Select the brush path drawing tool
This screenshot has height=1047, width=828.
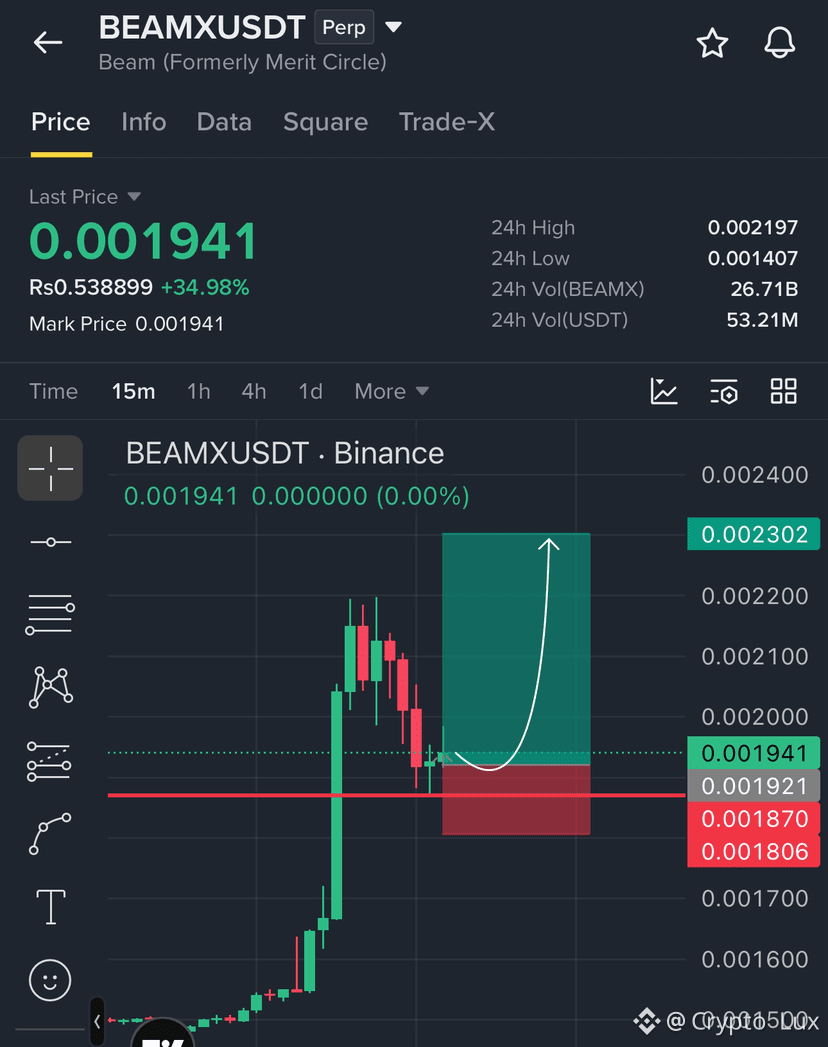(50, 834)
